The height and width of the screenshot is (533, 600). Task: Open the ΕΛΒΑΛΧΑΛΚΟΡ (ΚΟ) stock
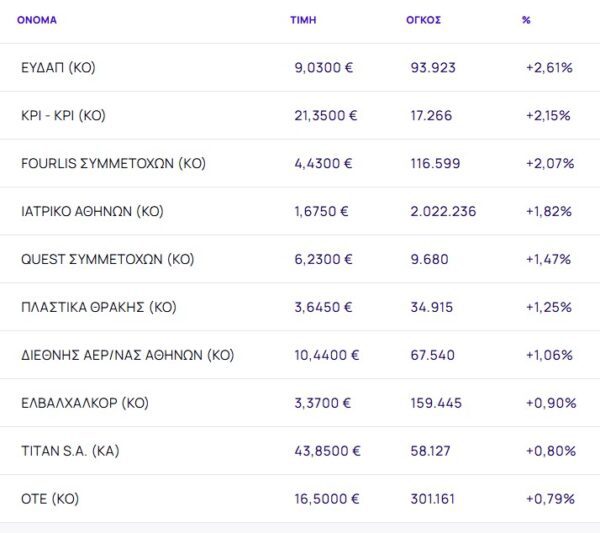(x=85, y=403)
